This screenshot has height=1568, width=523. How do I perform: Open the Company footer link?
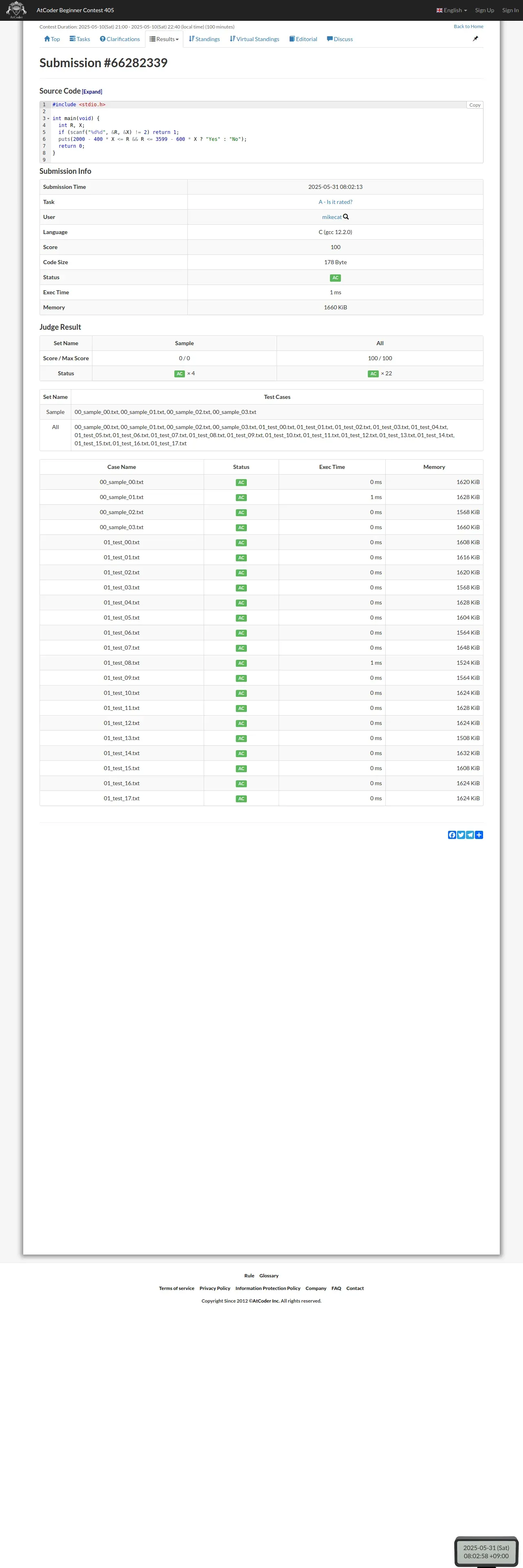click(316, 1288)
